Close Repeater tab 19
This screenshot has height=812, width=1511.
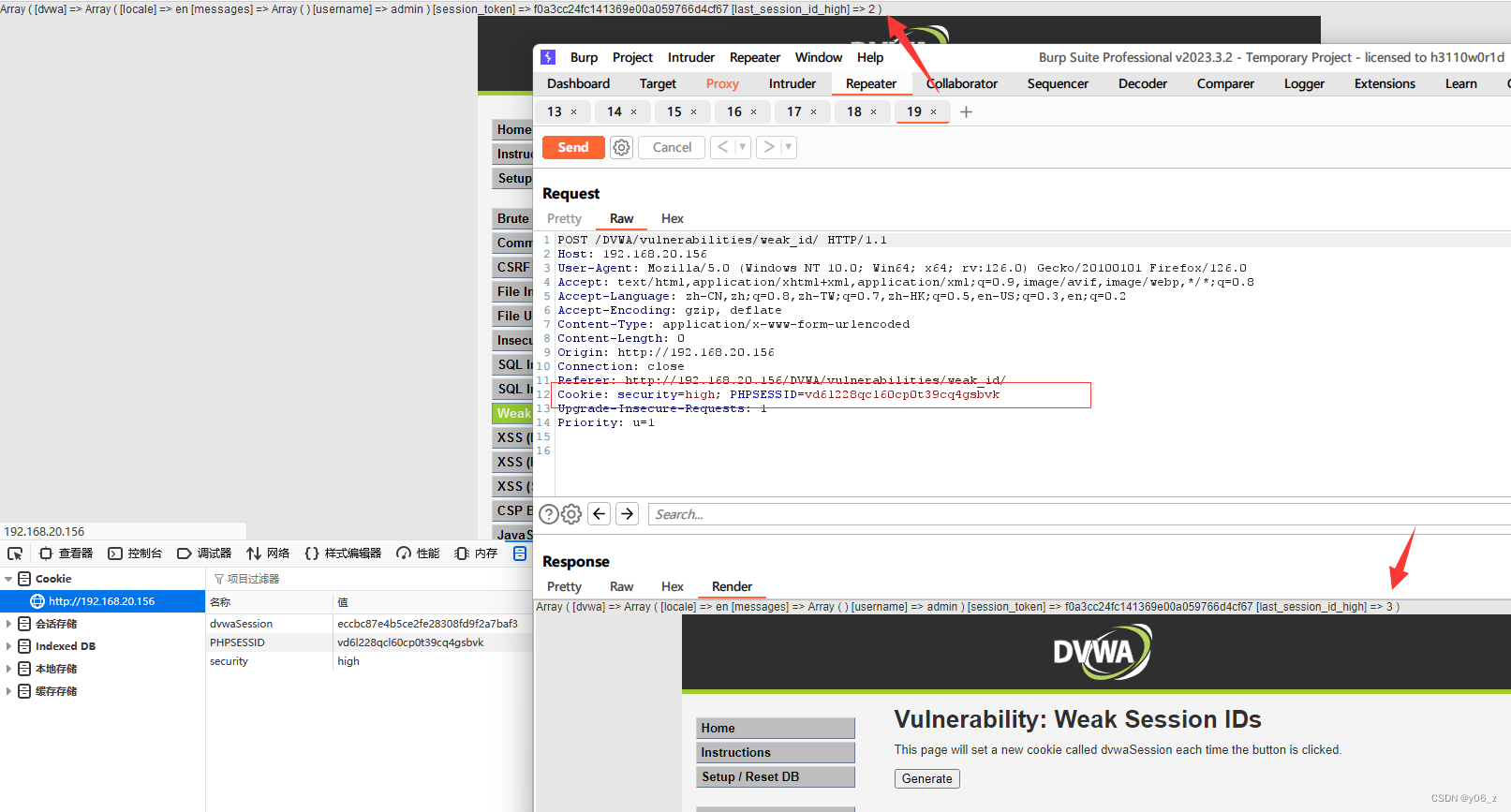coord(934,112)
